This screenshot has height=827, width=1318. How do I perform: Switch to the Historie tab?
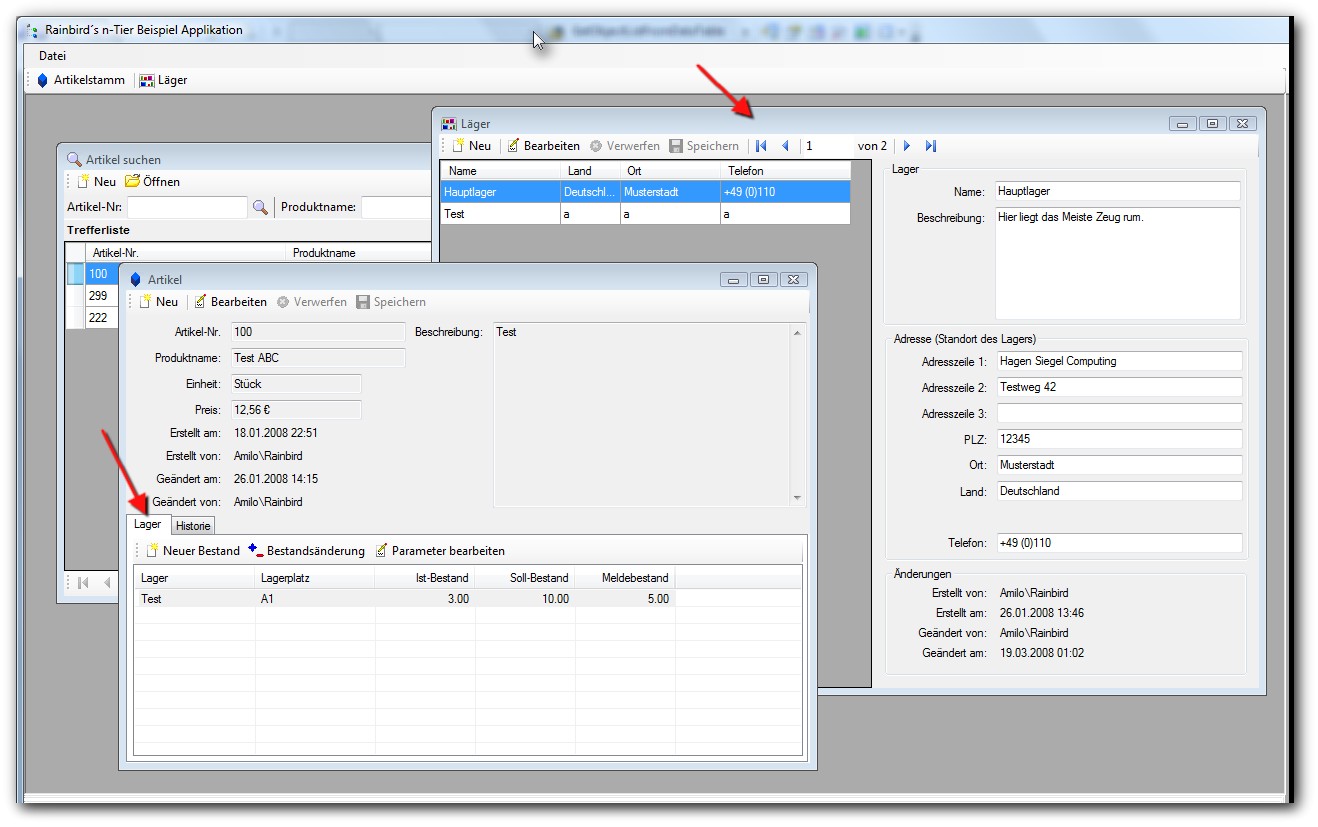point(193,526)
